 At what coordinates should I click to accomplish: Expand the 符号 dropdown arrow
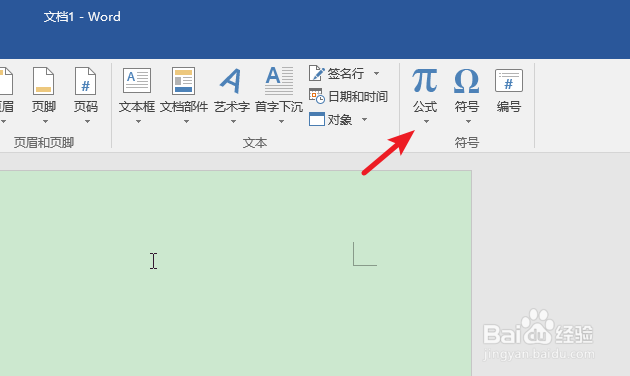click(x=468, y=121)
